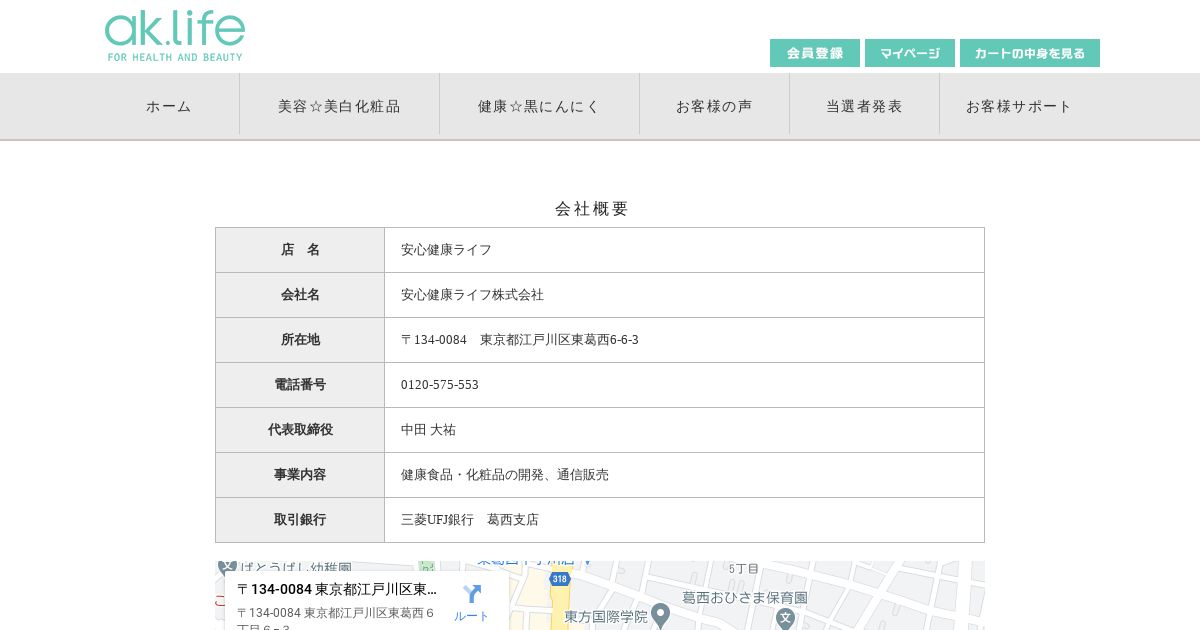Click the 葛西おひさま保育園 school marker
1200x630 pixels.
tap(786, 618)
